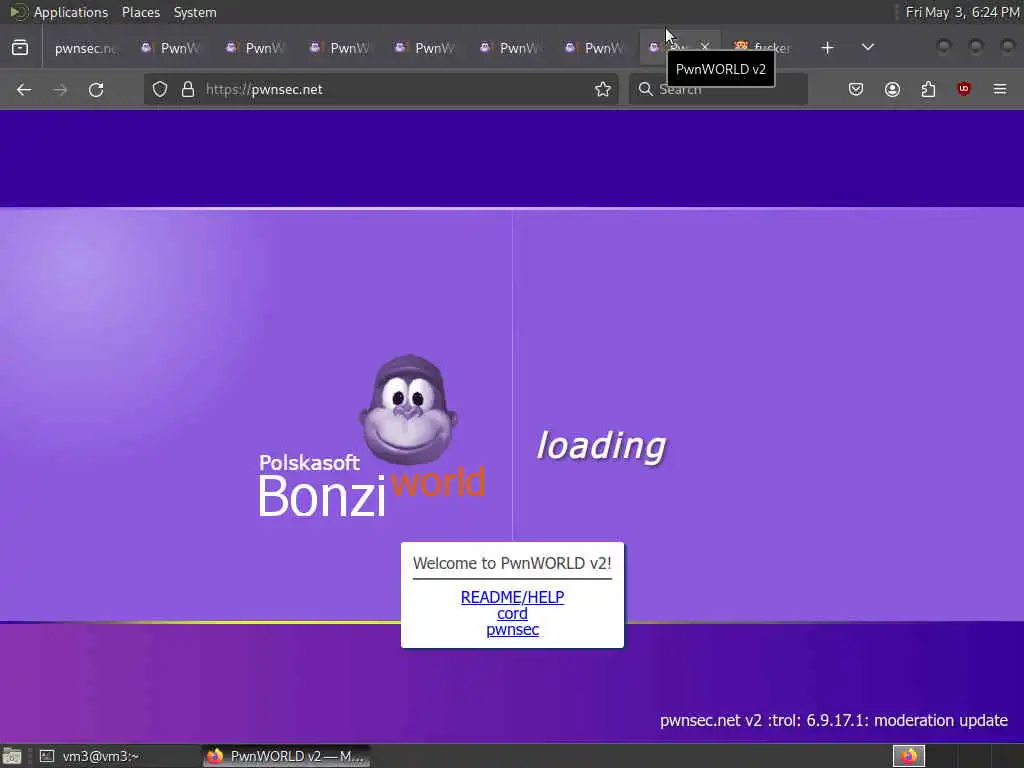Close the active PwnWORLD tab
Image resolution: width=1024 pixels, height=768 pixels.
tap(705, 47)
